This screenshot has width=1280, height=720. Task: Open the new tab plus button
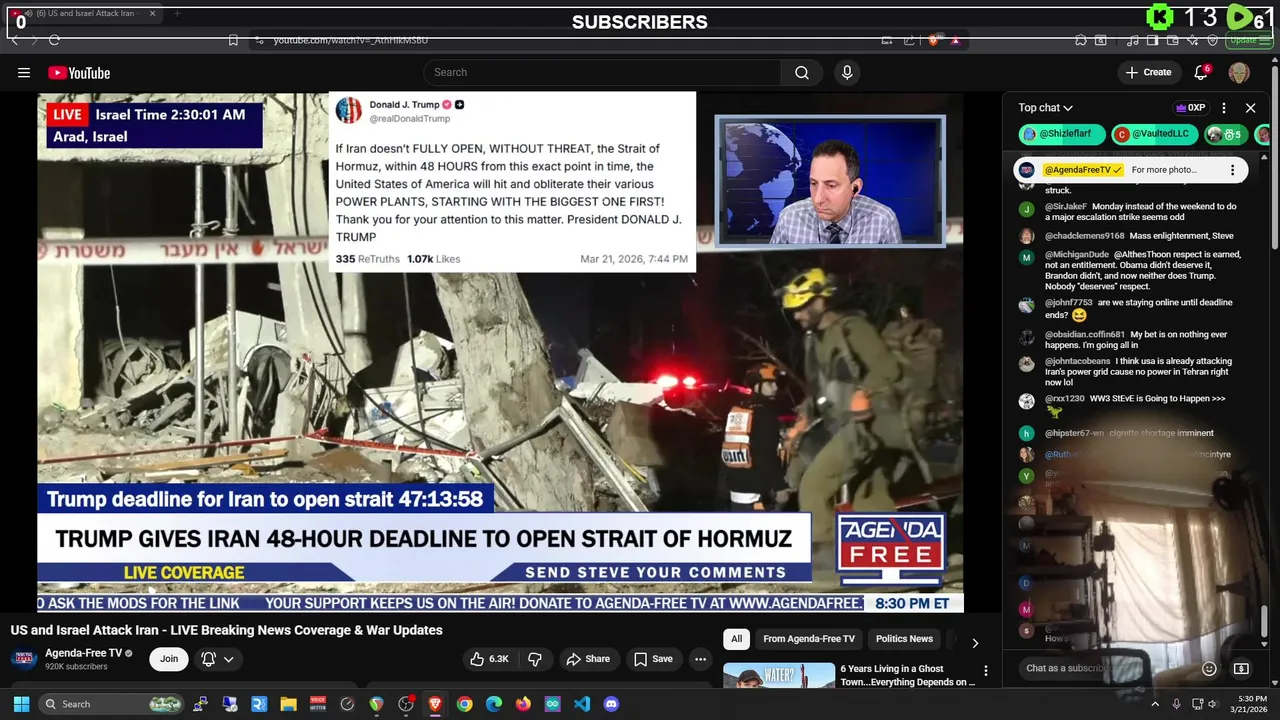[x=177, y=14]
